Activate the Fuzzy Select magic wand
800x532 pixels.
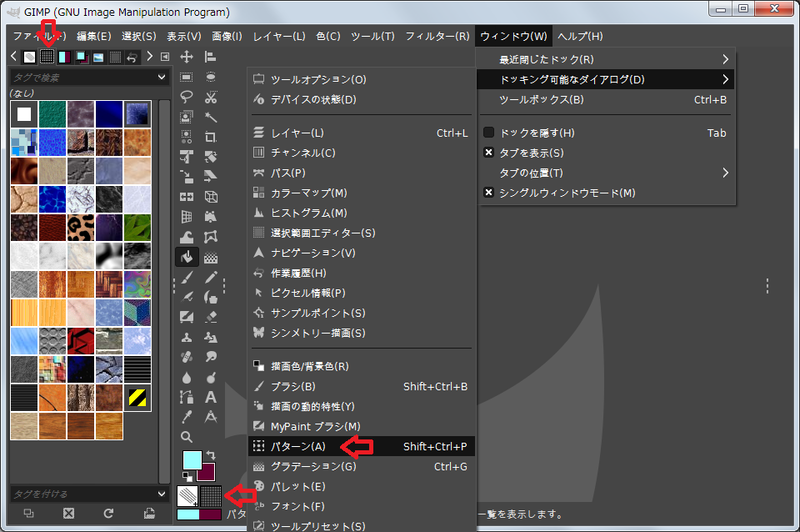(210, 117)
